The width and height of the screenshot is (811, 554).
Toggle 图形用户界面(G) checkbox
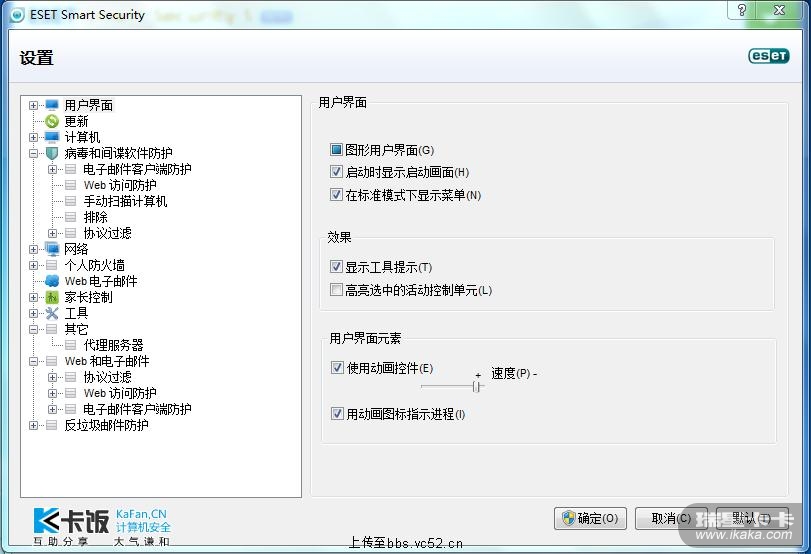click(x=336, y=150)
